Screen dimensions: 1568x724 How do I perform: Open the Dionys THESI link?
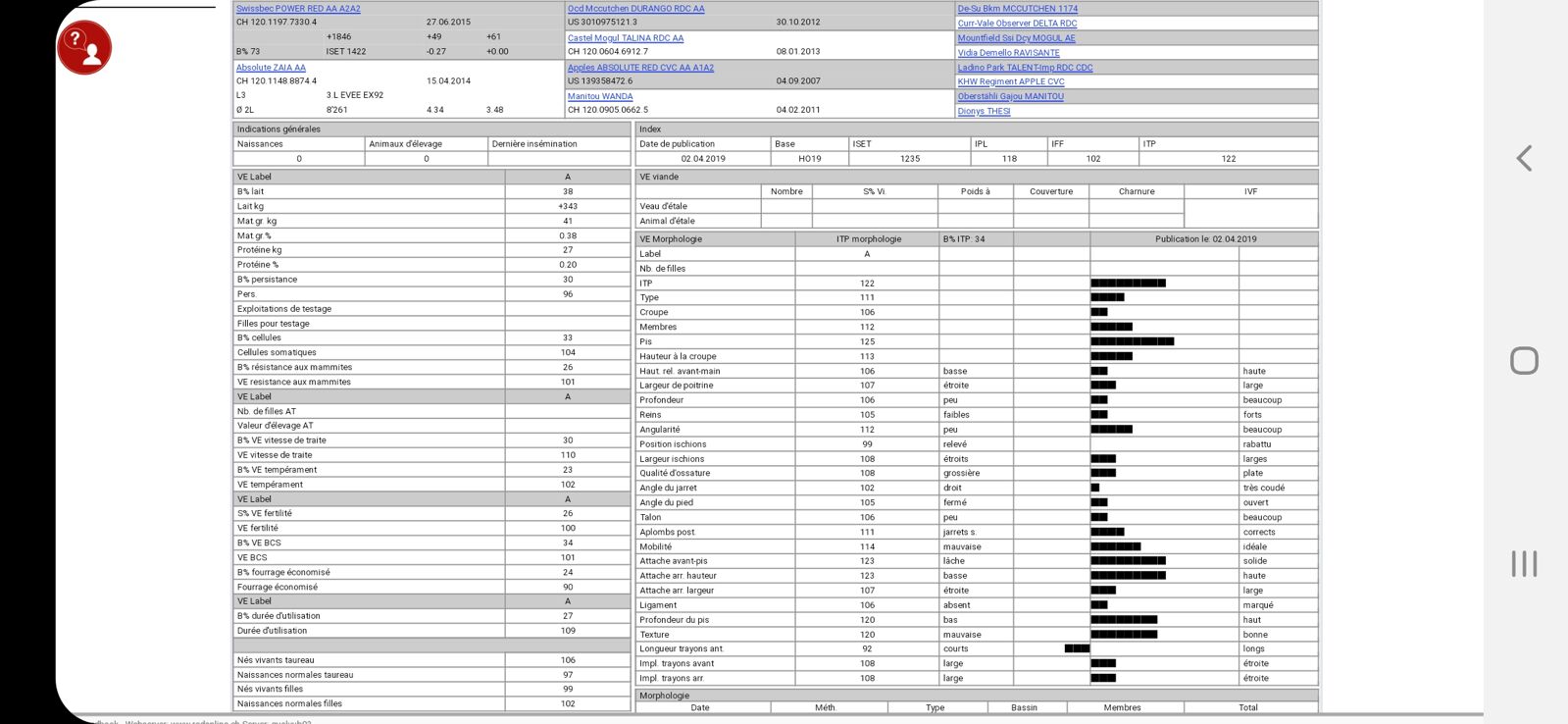coord(984,111)
